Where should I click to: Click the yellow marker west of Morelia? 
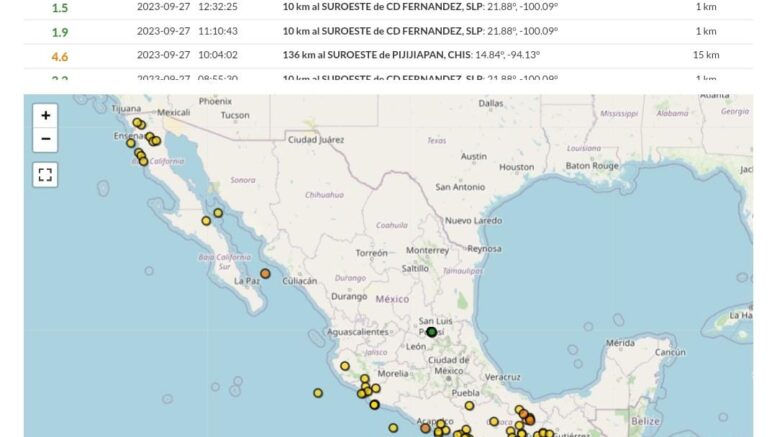345,366
